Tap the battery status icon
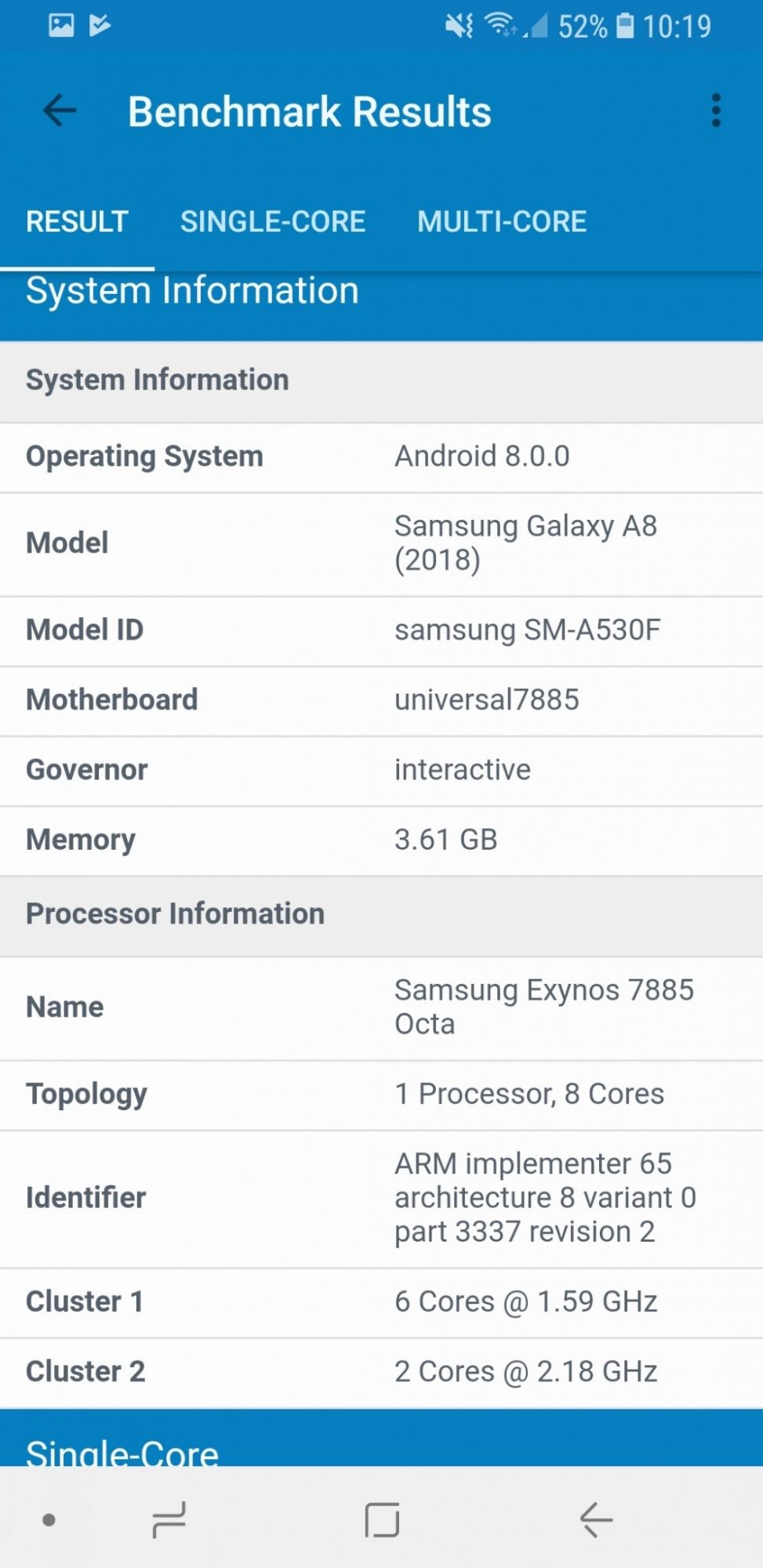Image resolution: width=763 pixels, height=1568 pixels. point(625,26)
